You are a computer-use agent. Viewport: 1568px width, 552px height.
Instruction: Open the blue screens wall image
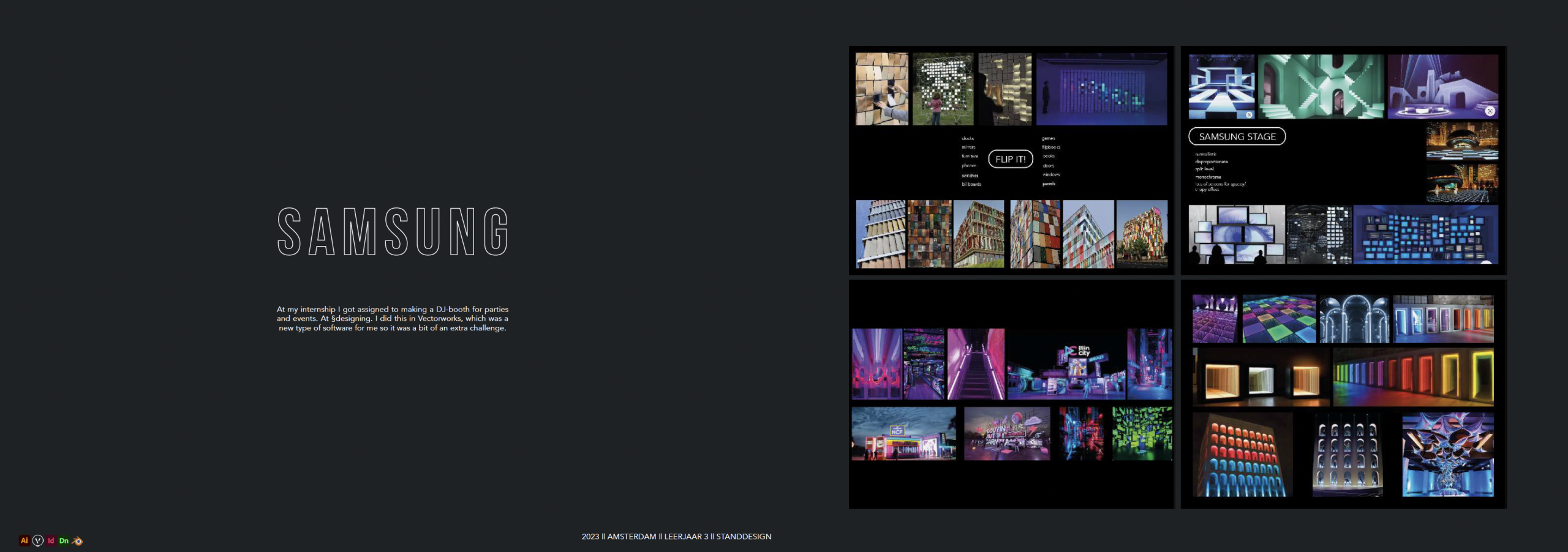click(x=1426, y=234)
